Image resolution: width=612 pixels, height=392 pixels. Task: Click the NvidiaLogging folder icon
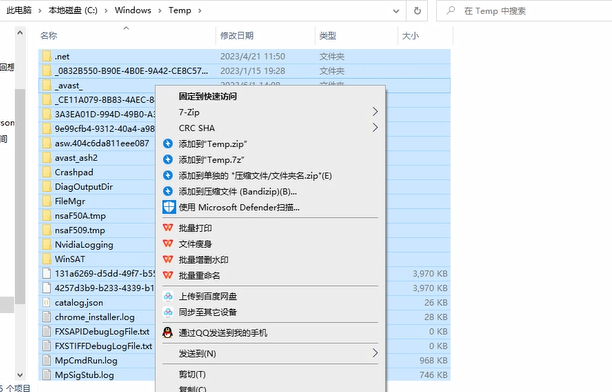click(46, 244)
